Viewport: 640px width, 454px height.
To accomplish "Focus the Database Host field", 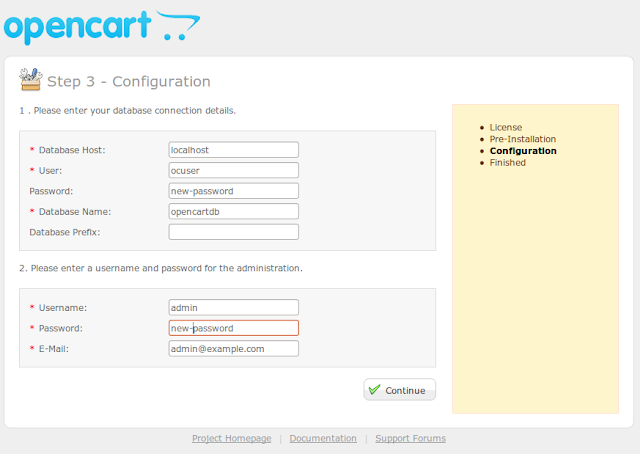I will pos(234,150).
